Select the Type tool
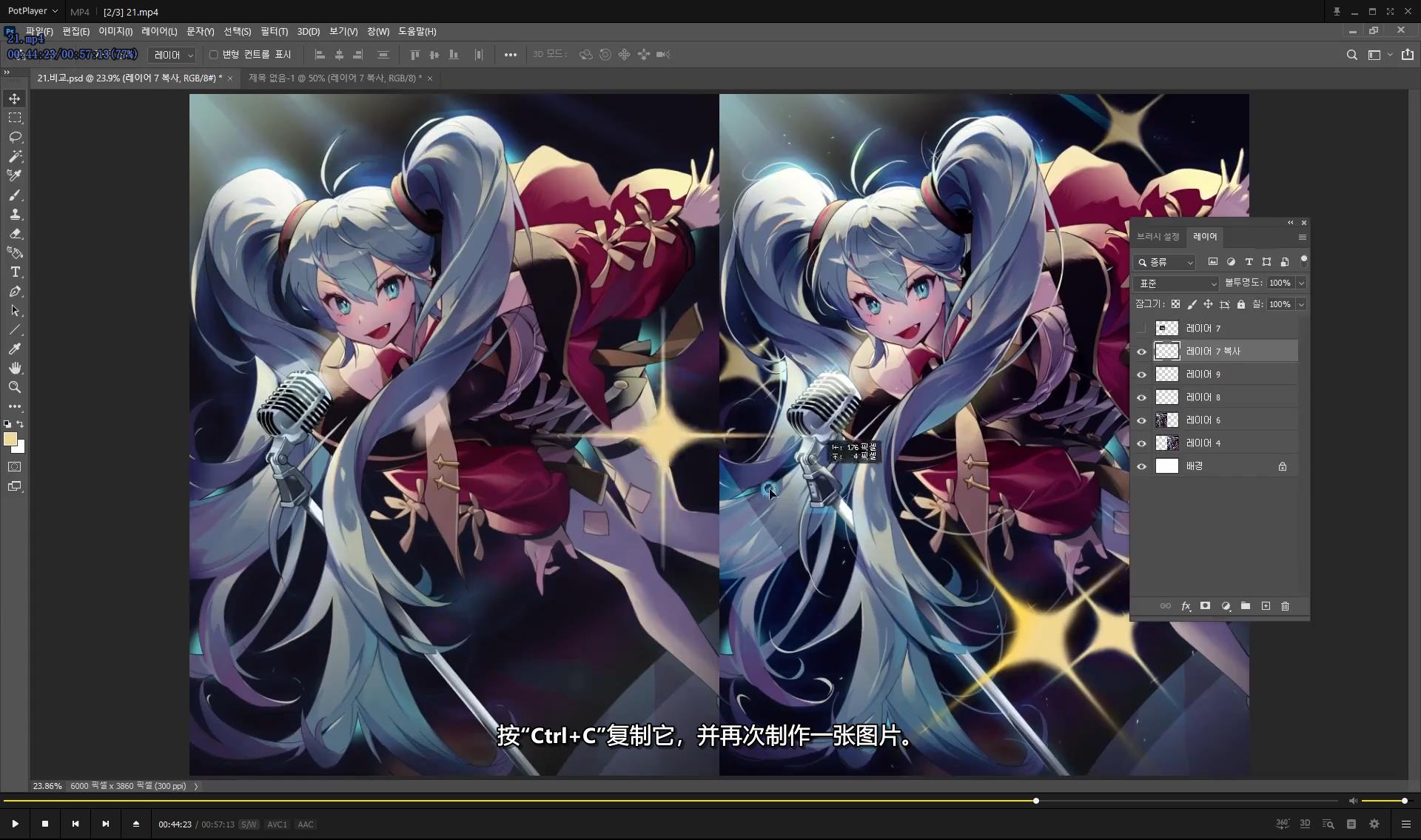 point(15,272)
